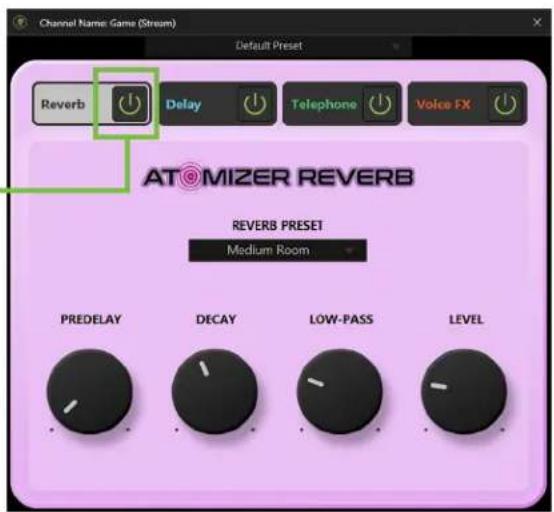The height and width of the screenshot is (512, 554).
Task: Click the LEVEL knob
Action: pyautogui.click(x=464, y=391)
